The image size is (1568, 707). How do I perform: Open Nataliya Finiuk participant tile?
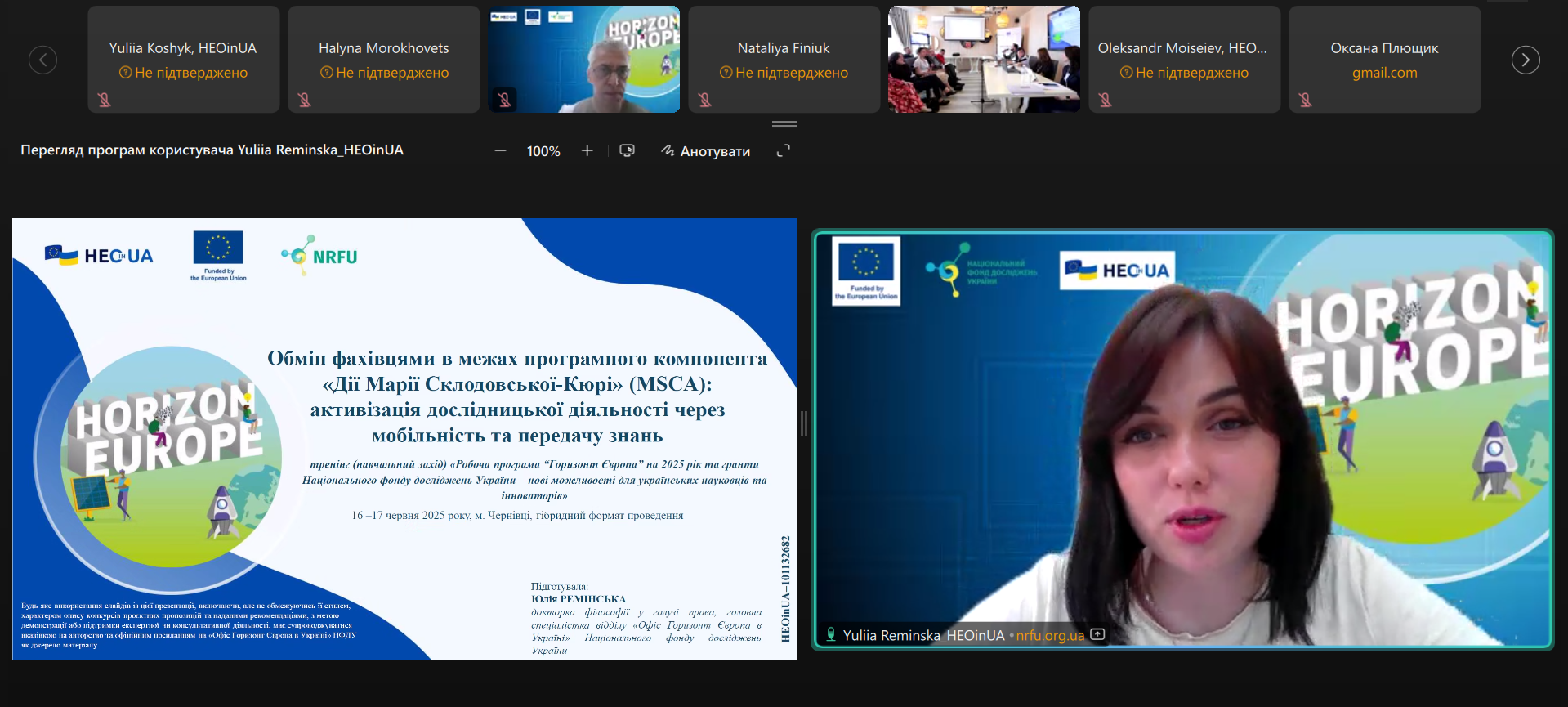784,59
